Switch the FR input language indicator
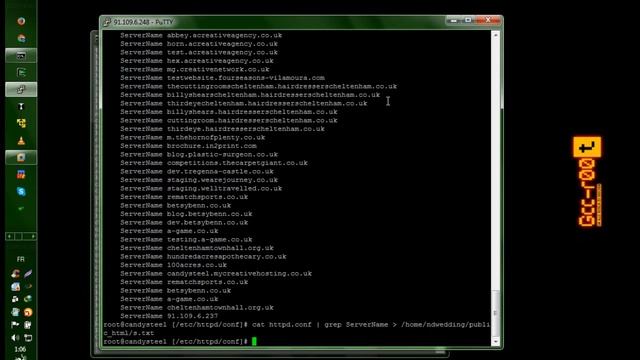The height and width of the screenshot is (360, 640). 21,259
